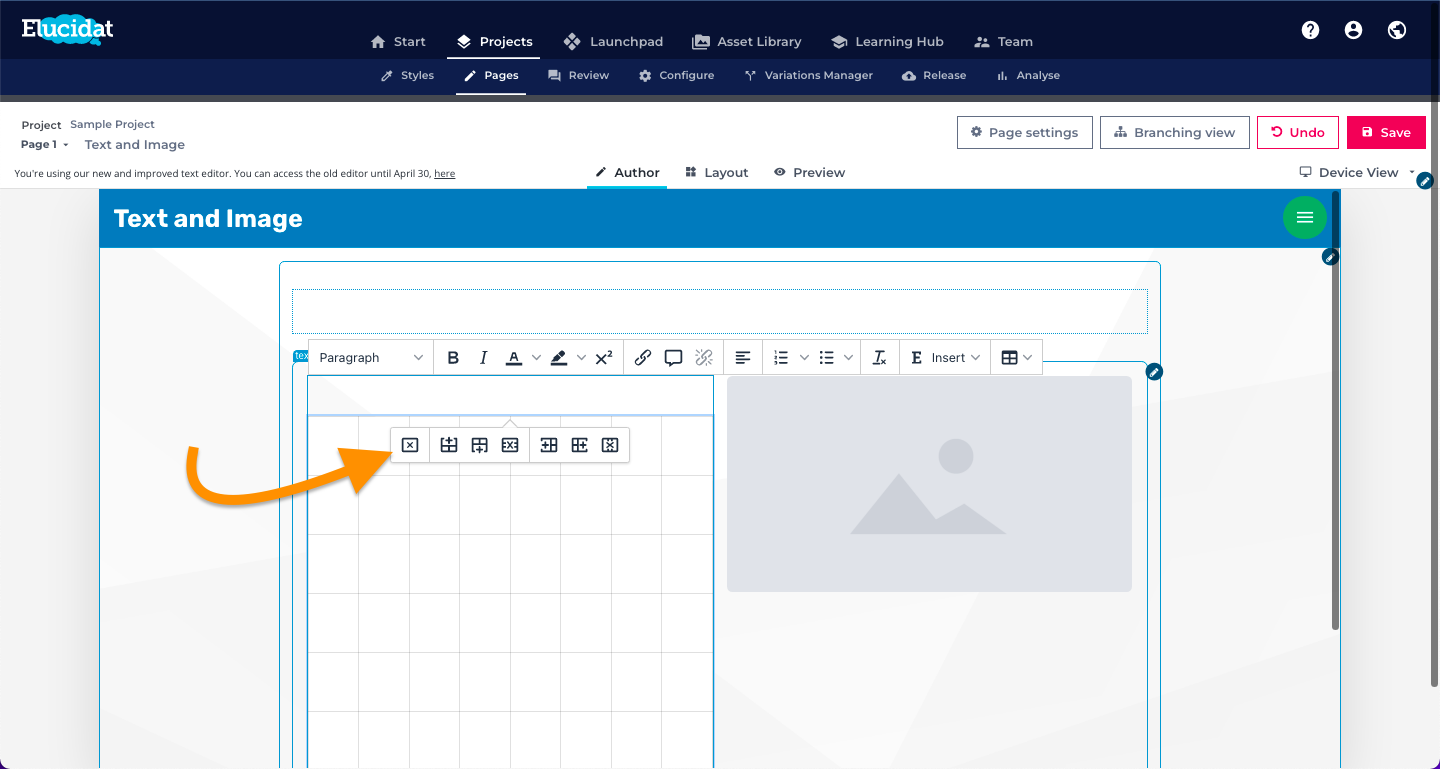The image size is (1440, 769).
Task: Switch to the Preview tab
Action: coord(809,173)
